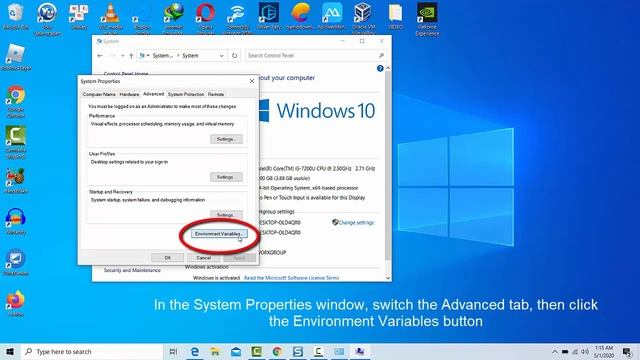Viewport: 640px width, 360px height.
Task: Launch GeForce Experience desktop shortcut
Action: point(427,18)
